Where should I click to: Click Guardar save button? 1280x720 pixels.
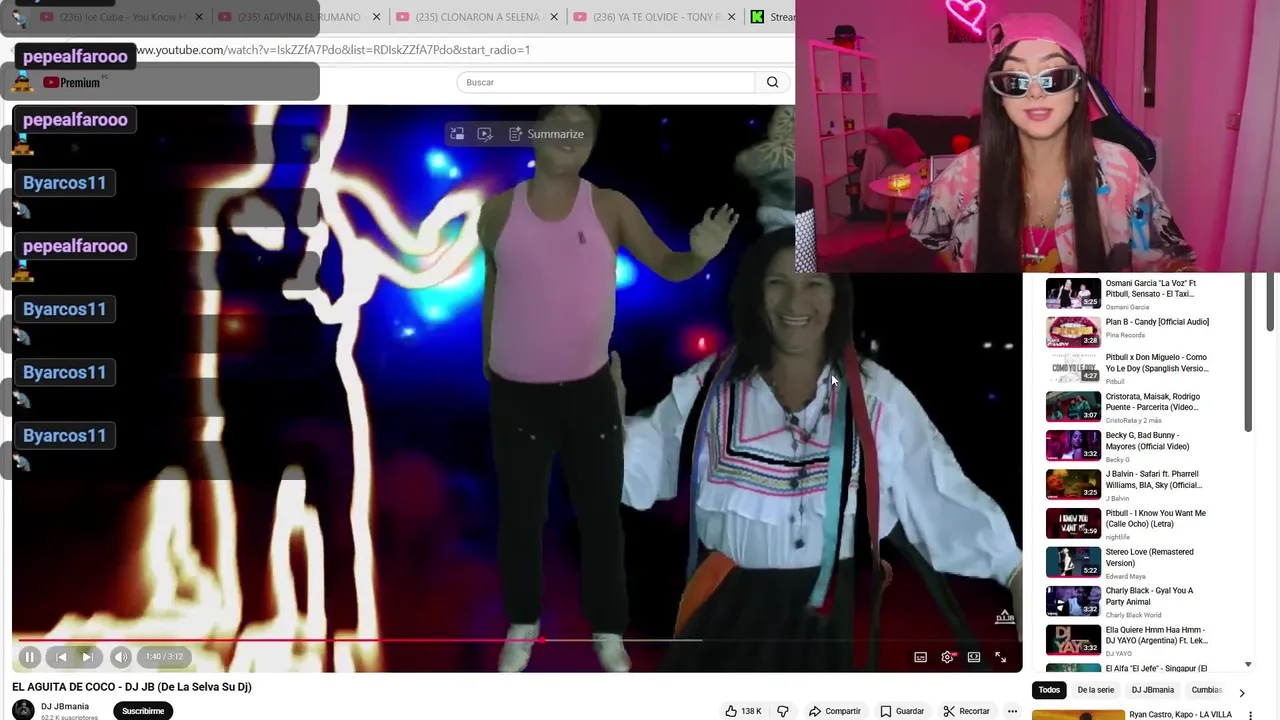[902, 711]
